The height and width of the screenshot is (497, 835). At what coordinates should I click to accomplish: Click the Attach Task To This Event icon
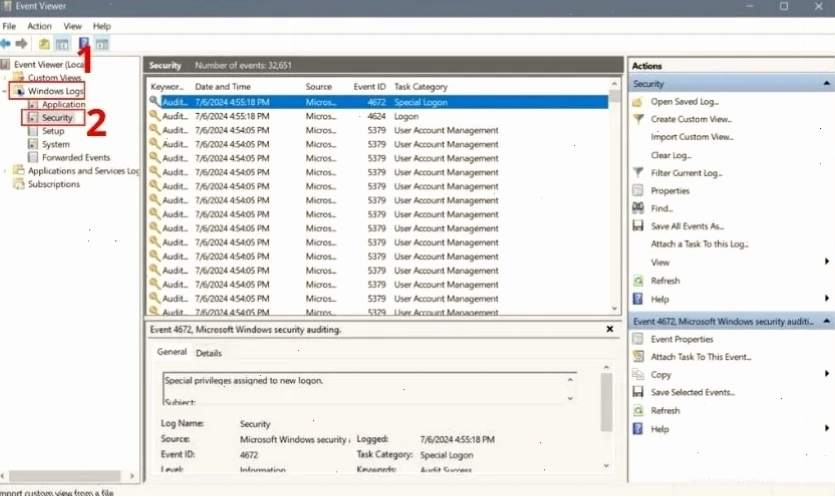point(638,356)
